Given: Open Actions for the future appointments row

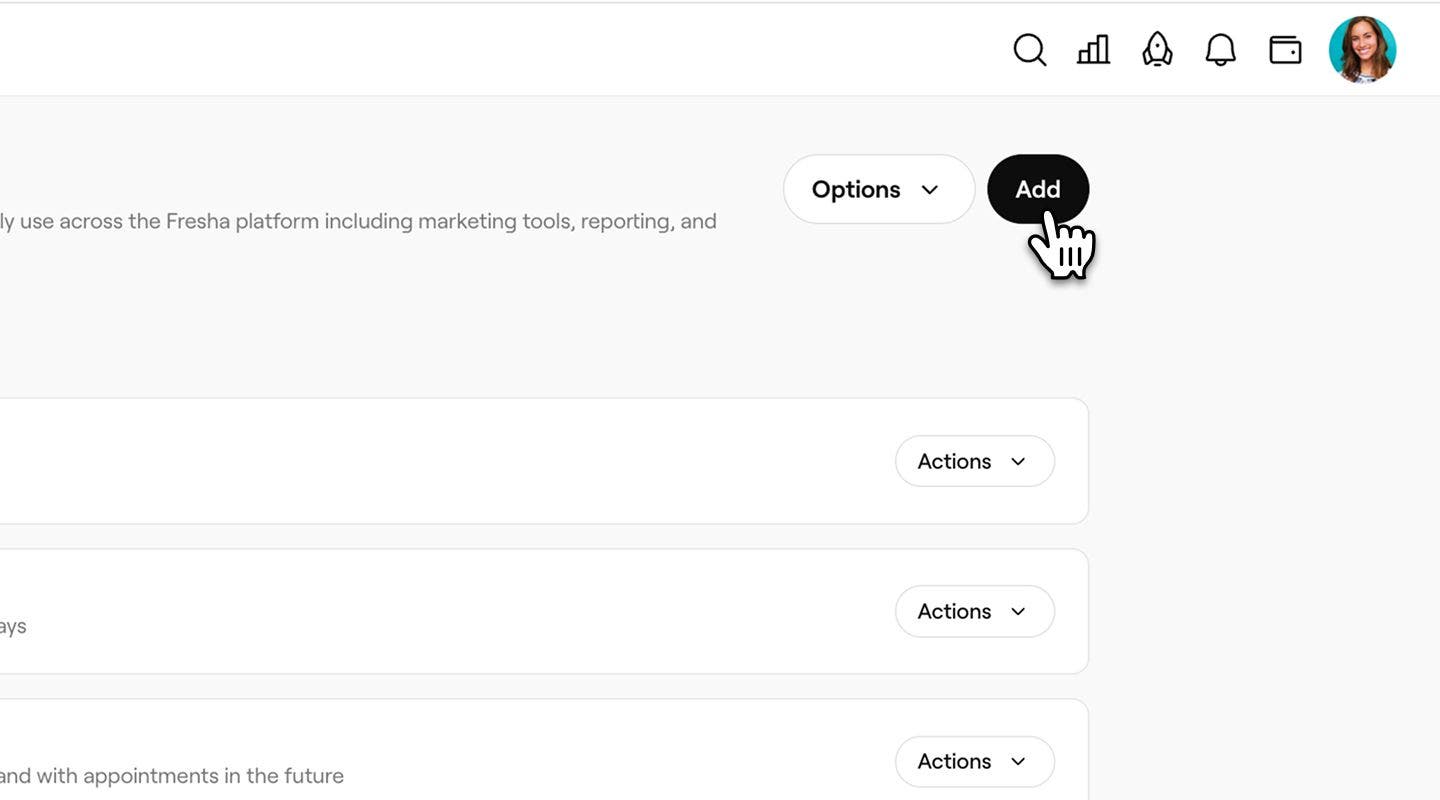Looking at the screenshot, I should point(974,761).
